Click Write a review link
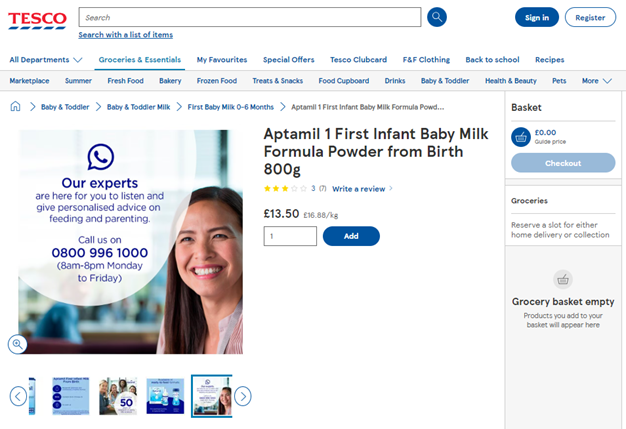The image size is (626, 429). [359, 189]
